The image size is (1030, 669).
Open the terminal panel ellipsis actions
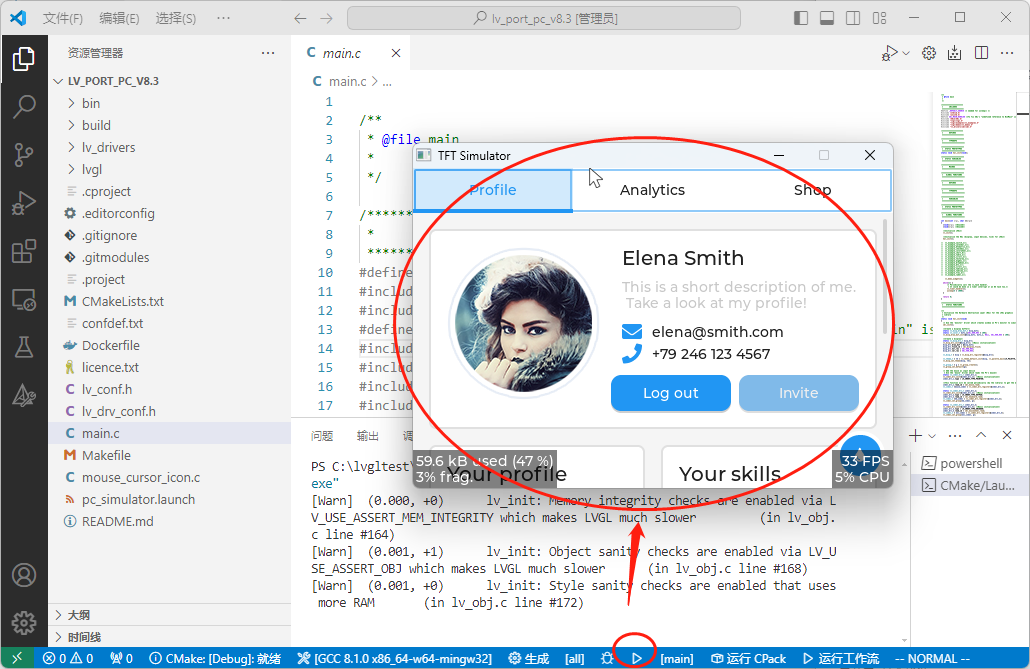pos(955,435)
